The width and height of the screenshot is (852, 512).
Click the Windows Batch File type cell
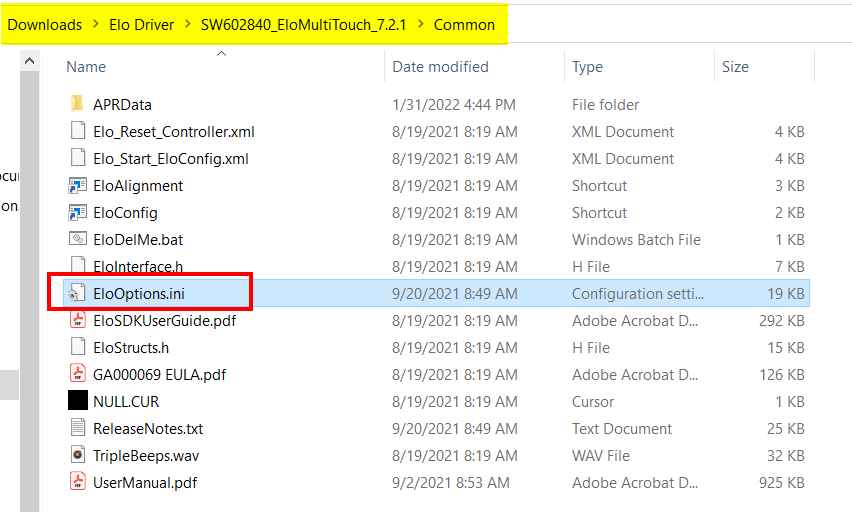(636, 240)
